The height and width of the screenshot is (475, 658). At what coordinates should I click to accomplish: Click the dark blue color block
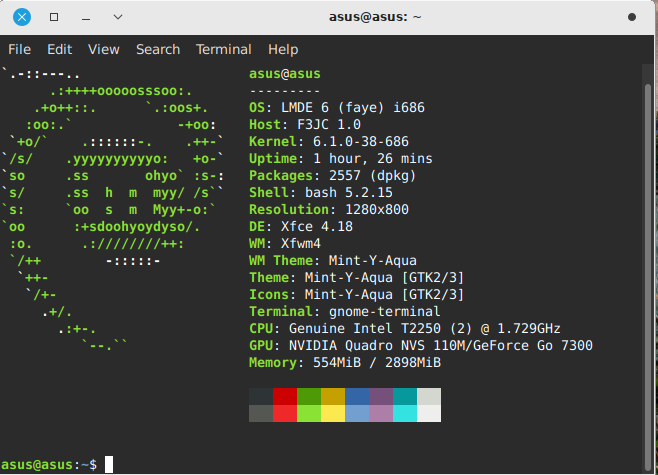pos(357,397)
